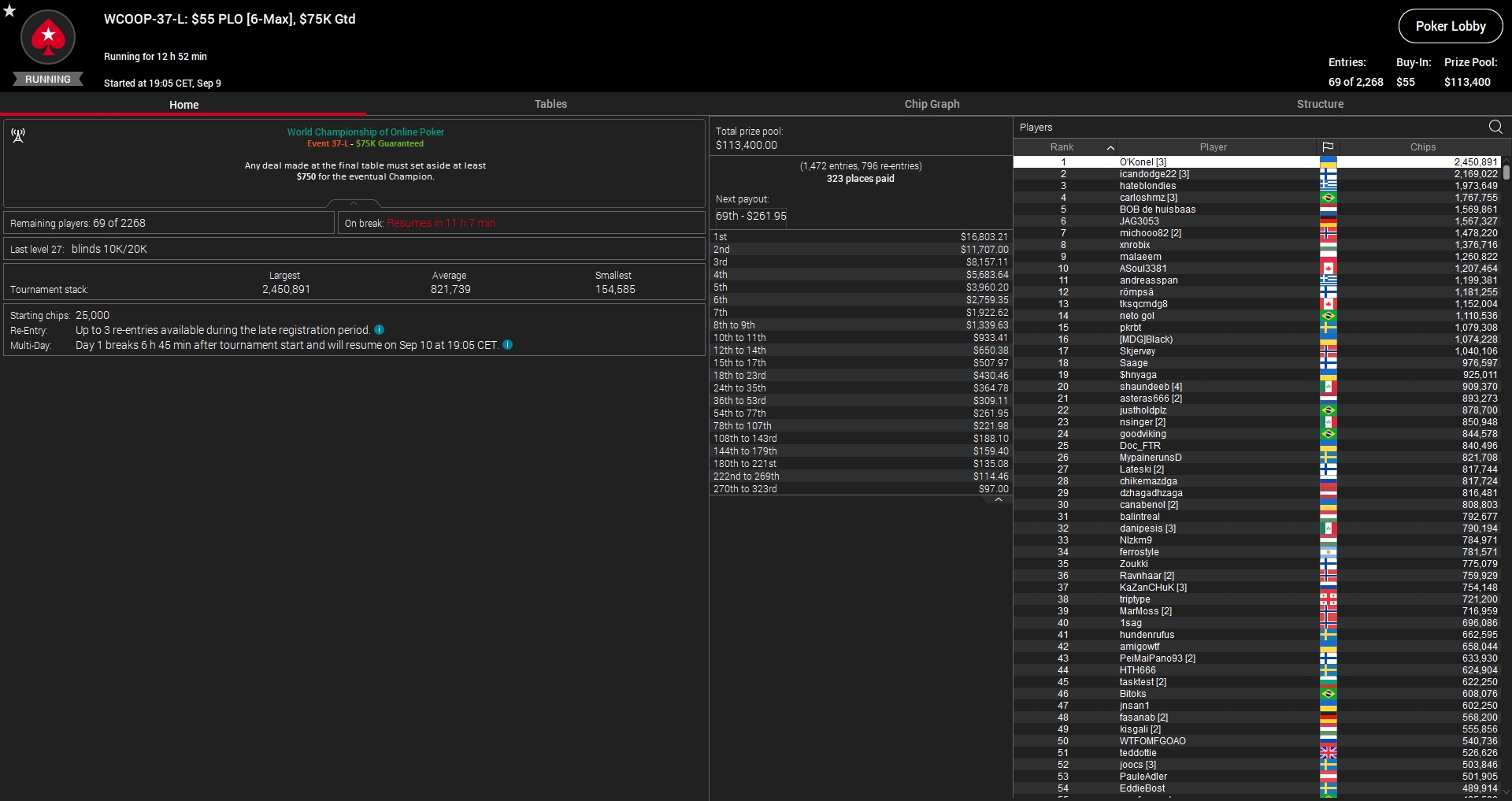Click the Multi-Day info icon
This screenshot has height=801, width=1512.
click(x=508, y=345)
